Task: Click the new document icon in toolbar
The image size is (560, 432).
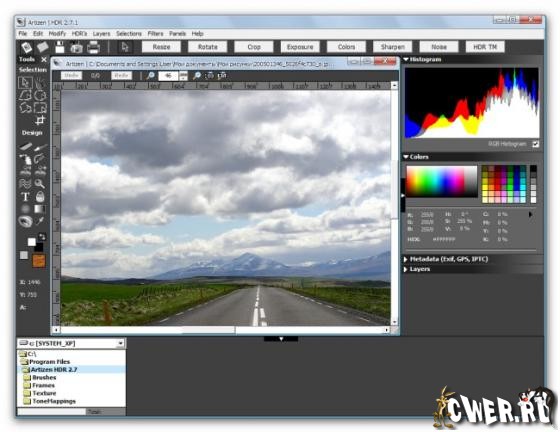Action: pos(26,47)
